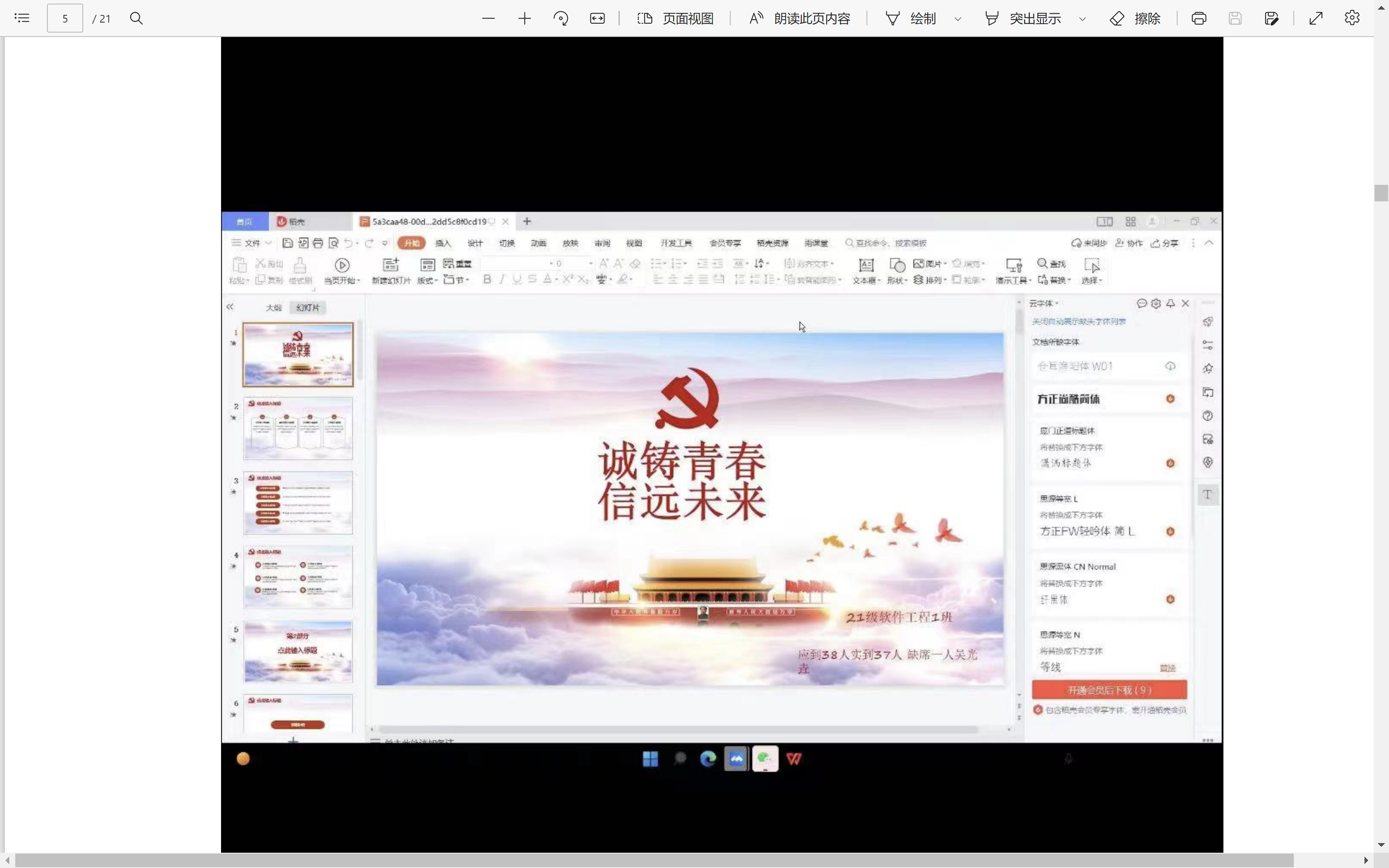The width and height of the screenshot is (1389, 868).
Task: Click the 查找 find icon
Action: 1051,264
